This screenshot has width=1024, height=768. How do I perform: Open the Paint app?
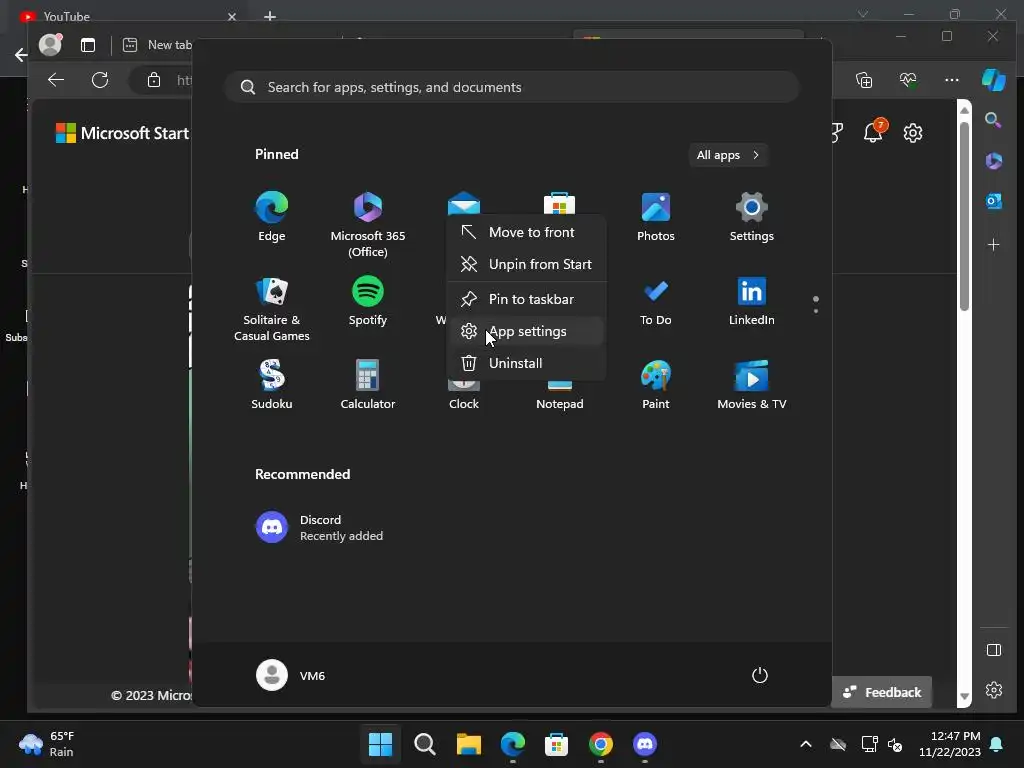[x=656, y=385]
